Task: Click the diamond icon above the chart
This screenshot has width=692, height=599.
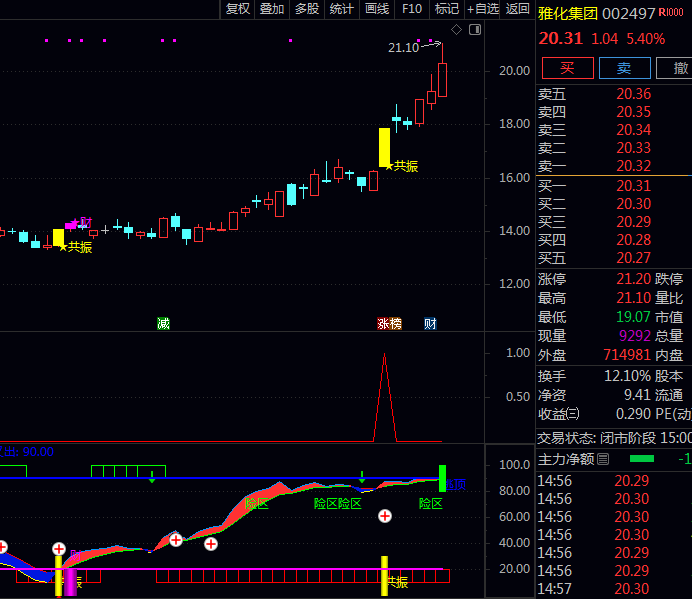Action: [x=456, y=30]
